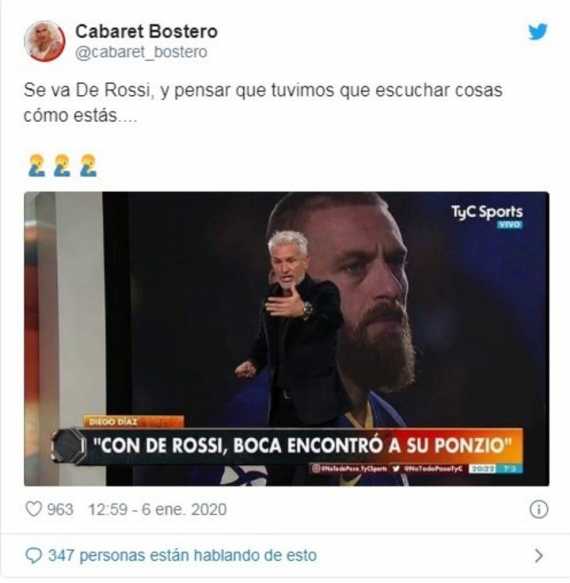Click the TyC Sports logo in image
The width and height of the screenshot is (570, 583).
(487, 212)
